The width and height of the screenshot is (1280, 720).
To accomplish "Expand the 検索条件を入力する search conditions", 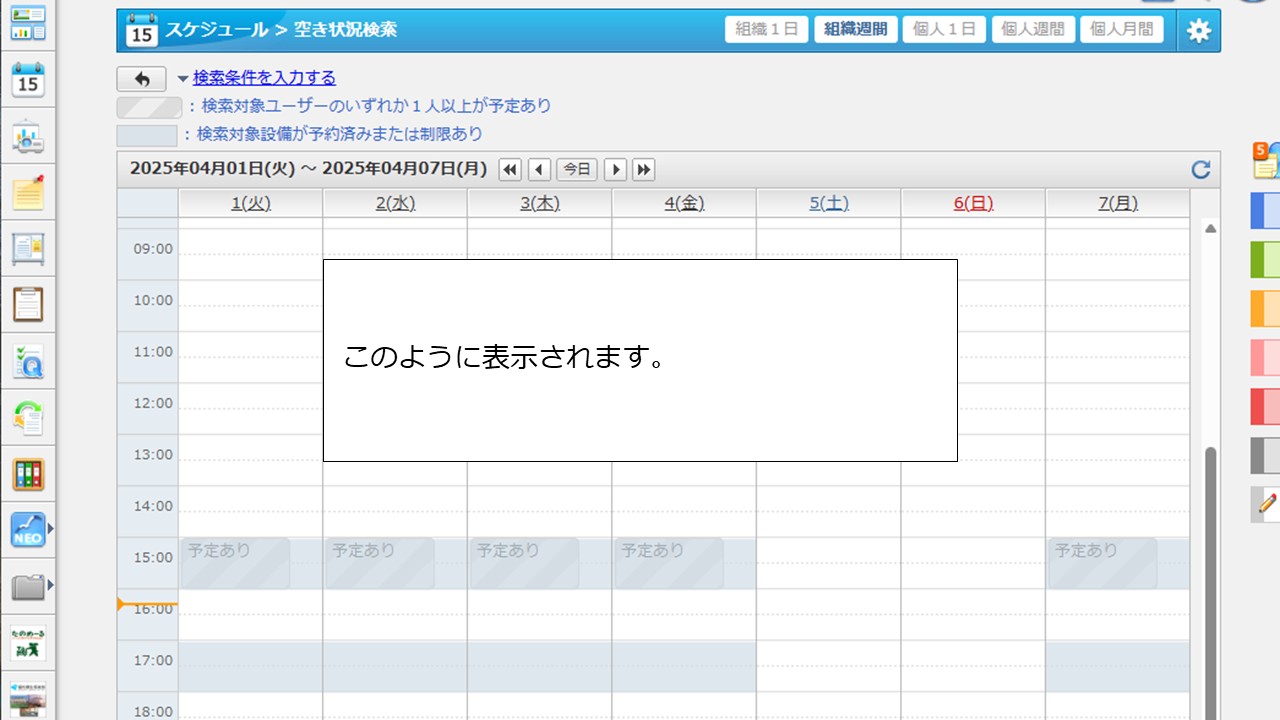I will pos(264,78).
